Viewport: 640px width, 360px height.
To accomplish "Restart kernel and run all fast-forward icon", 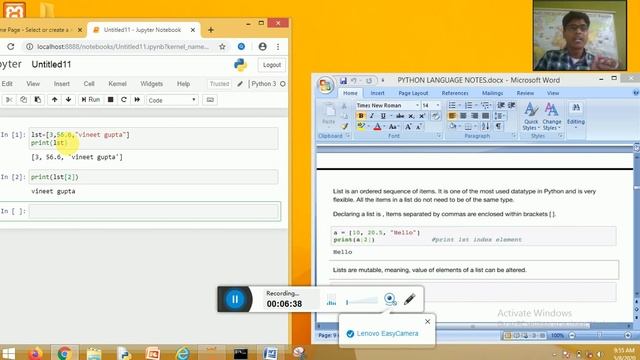I will coord(137,100).
